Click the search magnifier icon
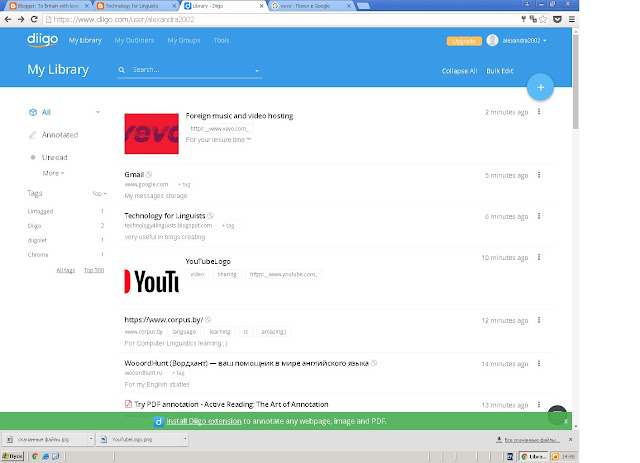 coord(122,70)
